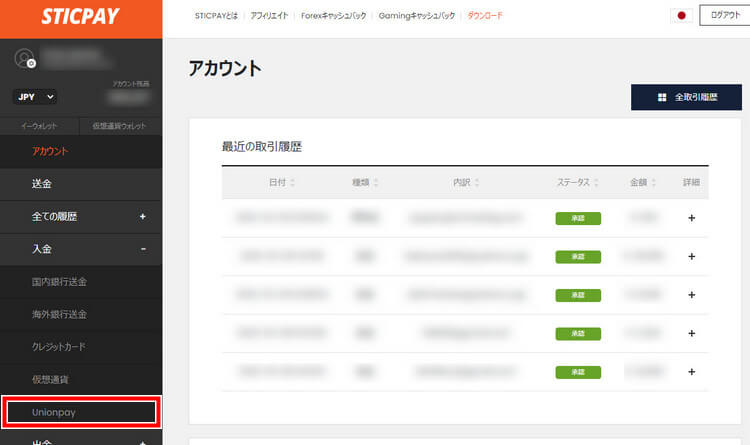Expand details of third transaction row
The image size is (750, 445).
(x=692, y=295)
